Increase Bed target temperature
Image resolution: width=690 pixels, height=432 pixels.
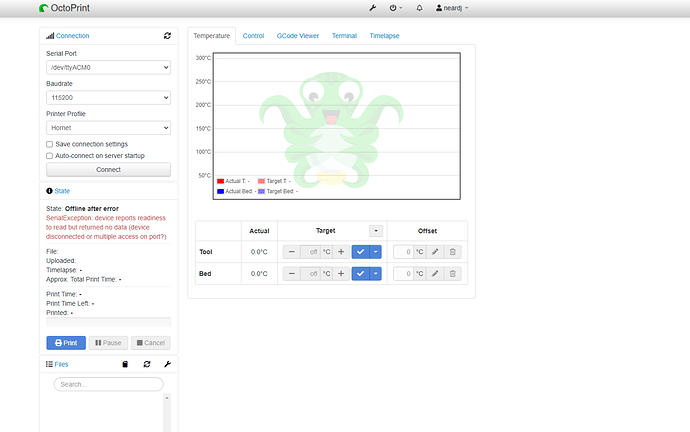click(341, 274)
